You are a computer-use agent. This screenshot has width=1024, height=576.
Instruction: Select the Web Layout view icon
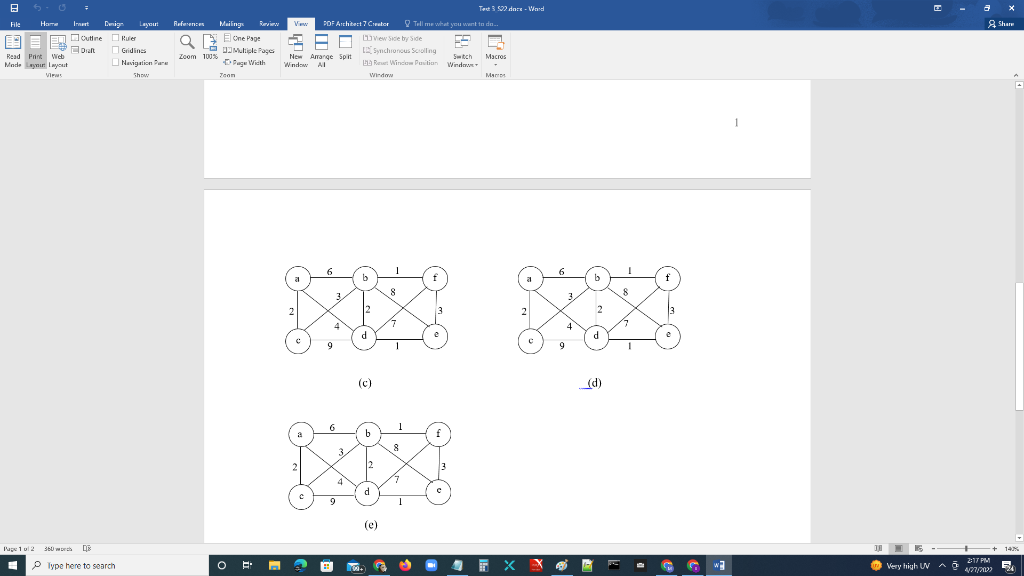pos(57,48)
